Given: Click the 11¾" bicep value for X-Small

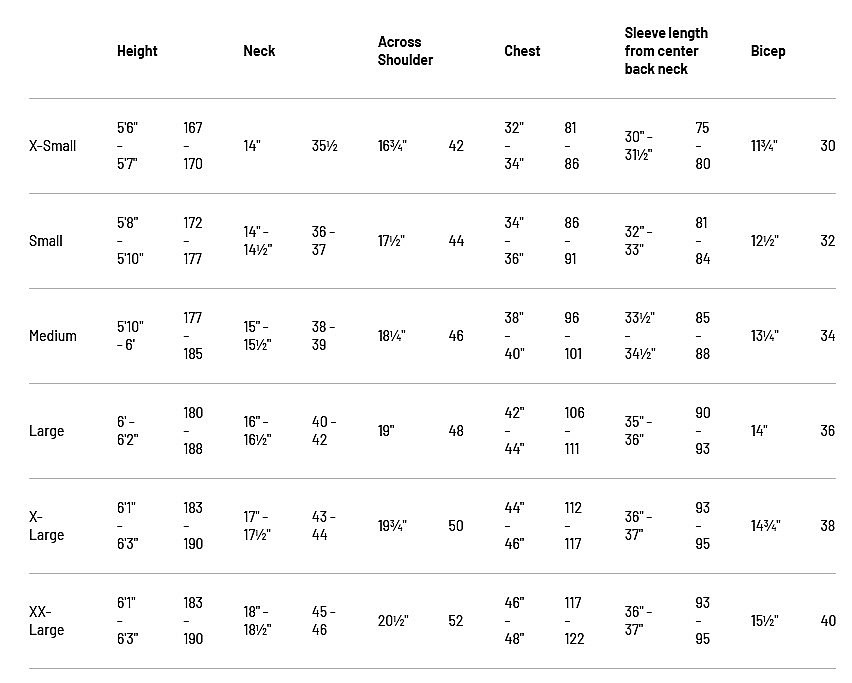Looking at the screenshot, I should [764, 146].
